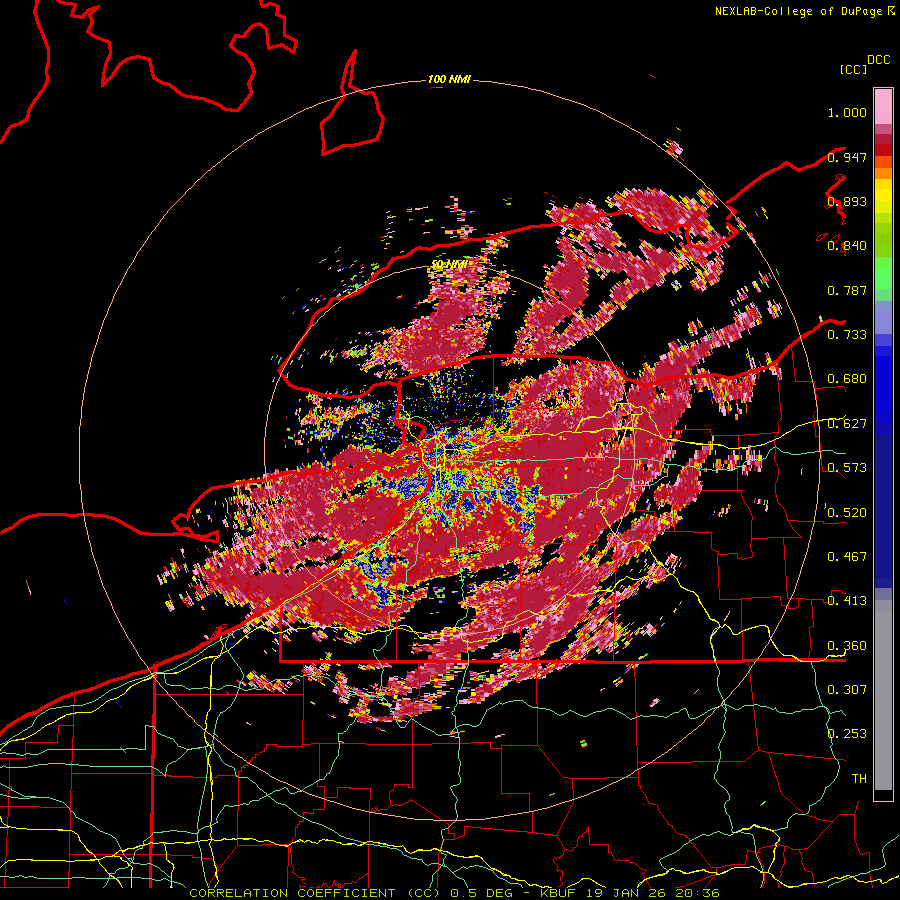Viewport: 900px width, 900px height.
Task: Click the 0.680 scale value
Action: tap(847, 379)
